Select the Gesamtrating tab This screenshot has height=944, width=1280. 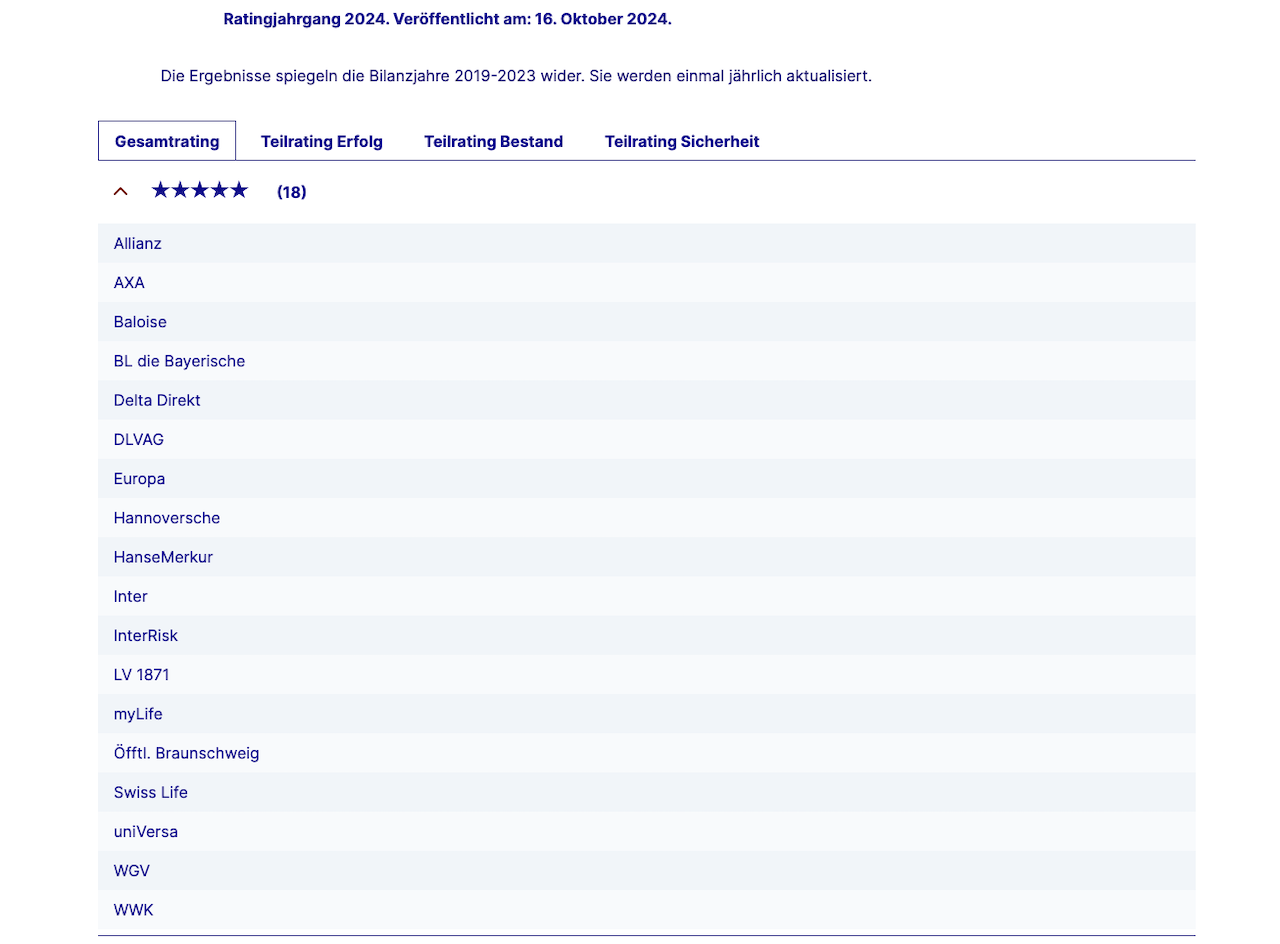167,141
